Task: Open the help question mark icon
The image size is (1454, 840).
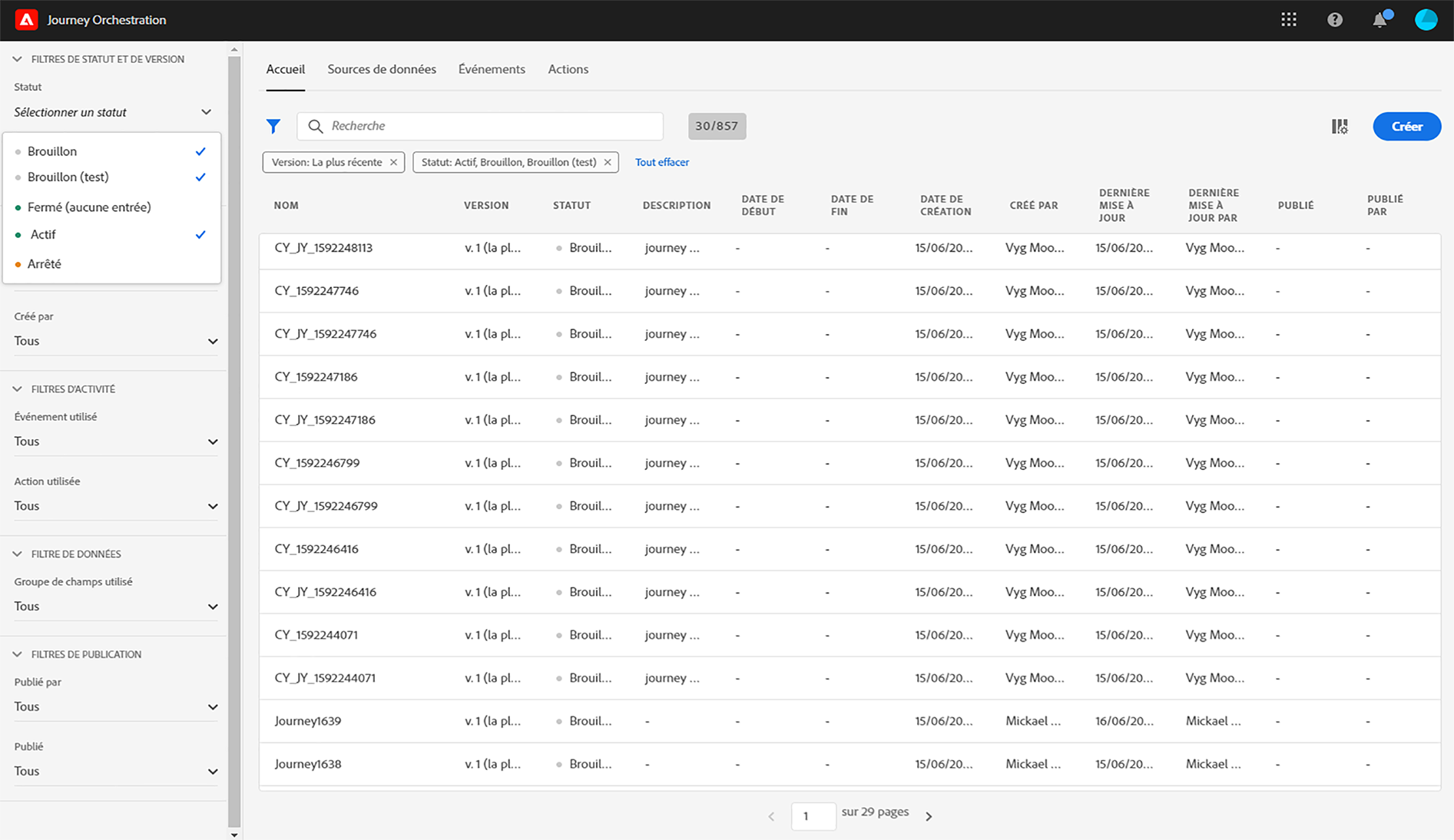Action: [1335, 20]
